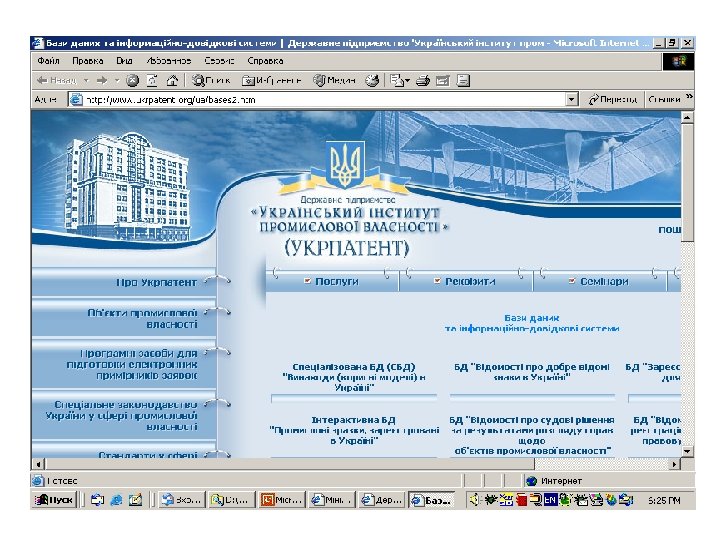Click the Internet zone globe in status bar
The image size is (720, 540).
click(532, 481)
